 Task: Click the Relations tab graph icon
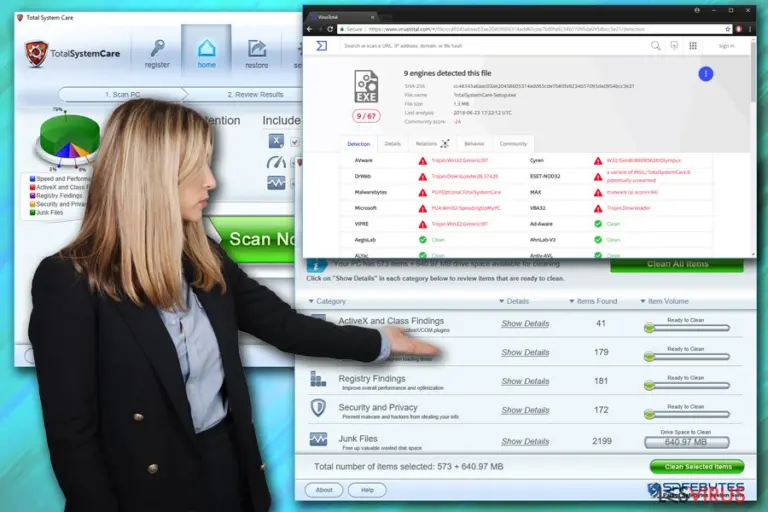pos(445,144)
